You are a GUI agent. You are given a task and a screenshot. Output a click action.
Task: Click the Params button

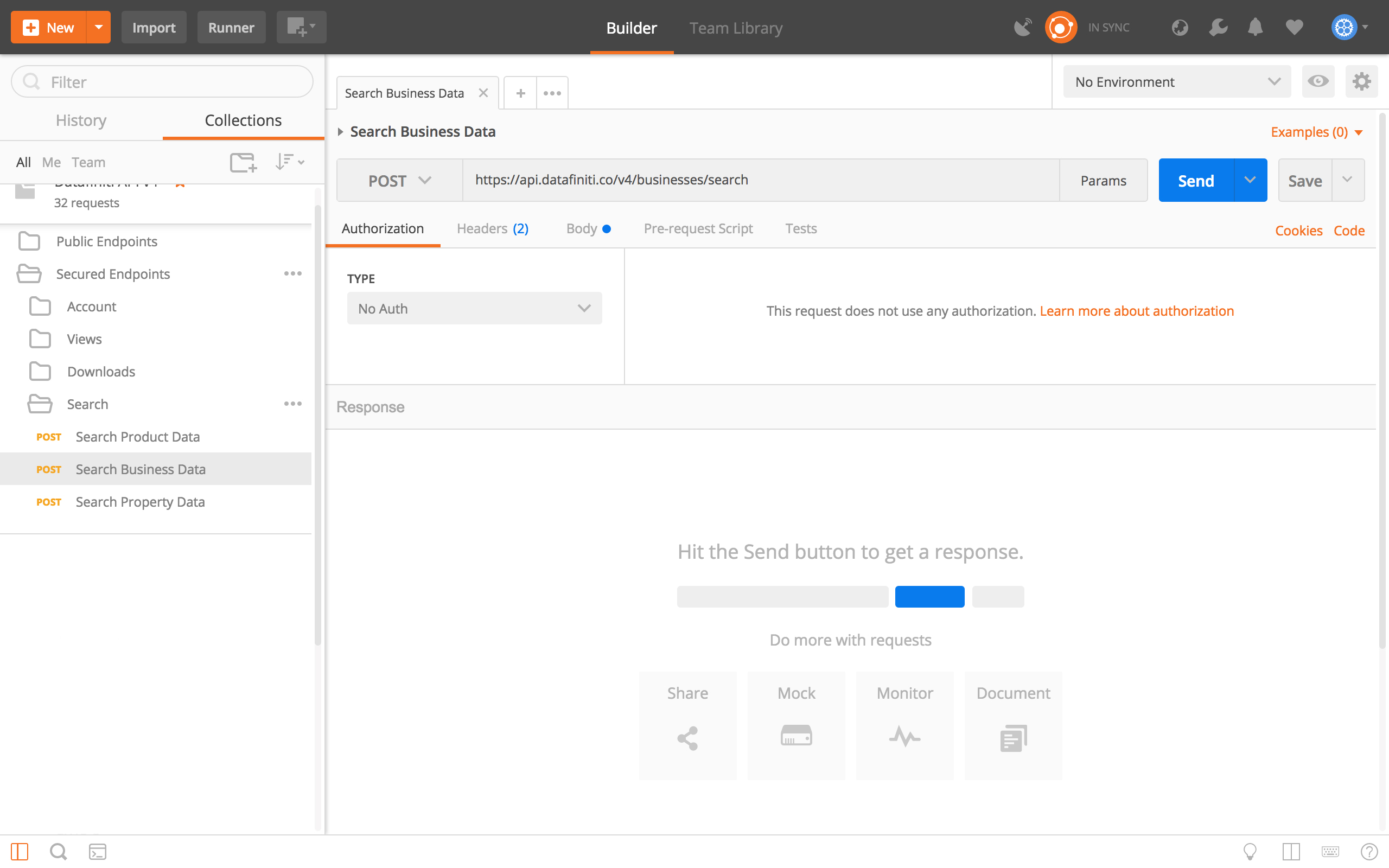pos(1103,180)
